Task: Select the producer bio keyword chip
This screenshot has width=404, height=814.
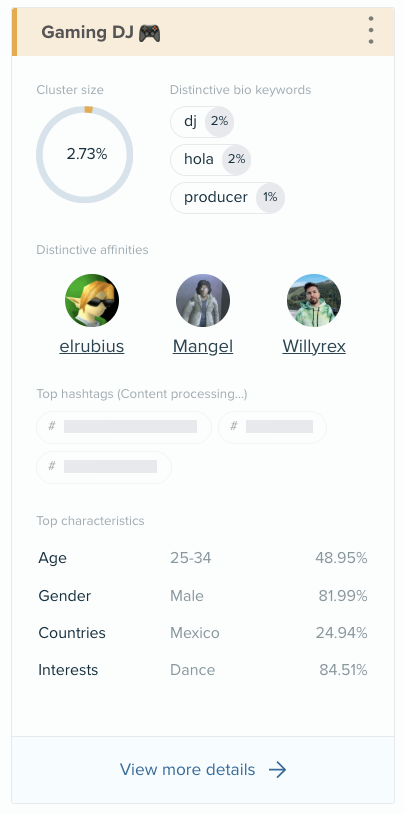Action: pos(227,197)
